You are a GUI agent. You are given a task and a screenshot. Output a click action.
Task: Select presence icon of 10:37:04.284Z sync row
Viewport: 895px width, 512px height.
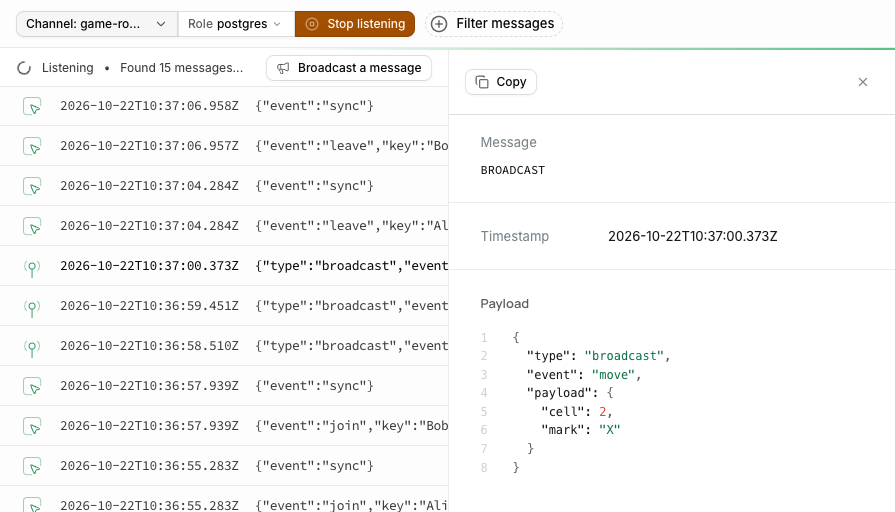[x=32, y=186]
